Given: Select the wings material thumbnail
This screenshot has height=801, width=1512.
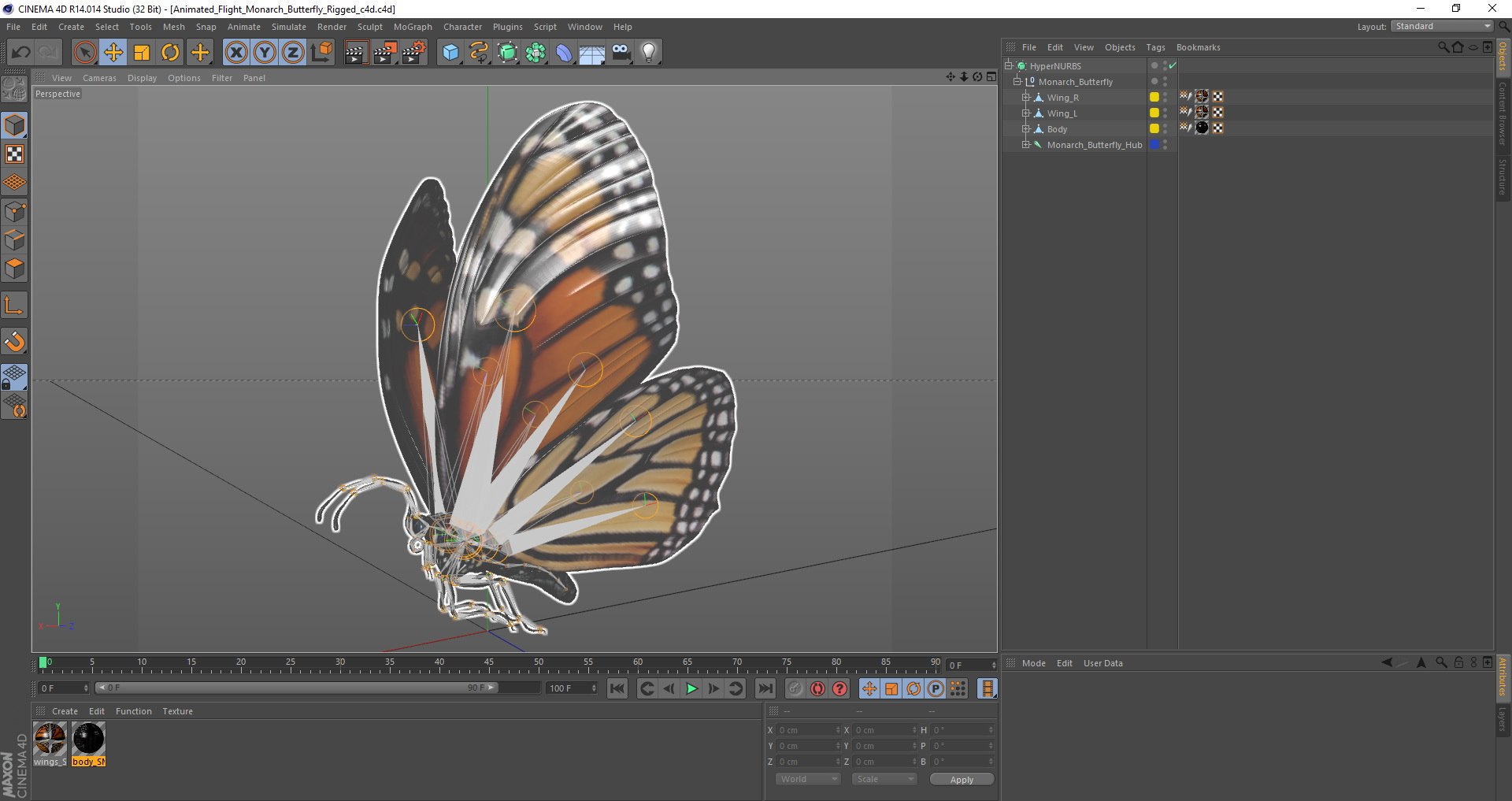Looking at the screenshot, I should 50,740.
